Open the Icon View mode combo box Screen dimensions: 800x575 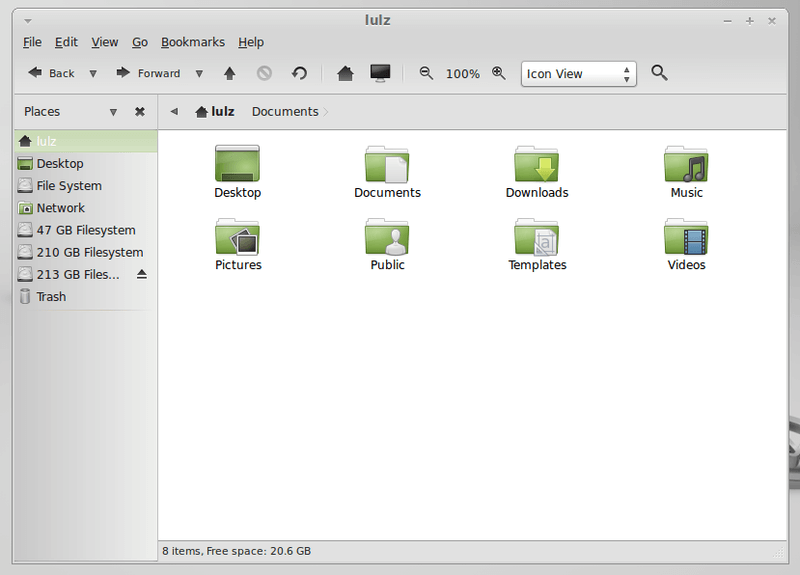point(578,74)
